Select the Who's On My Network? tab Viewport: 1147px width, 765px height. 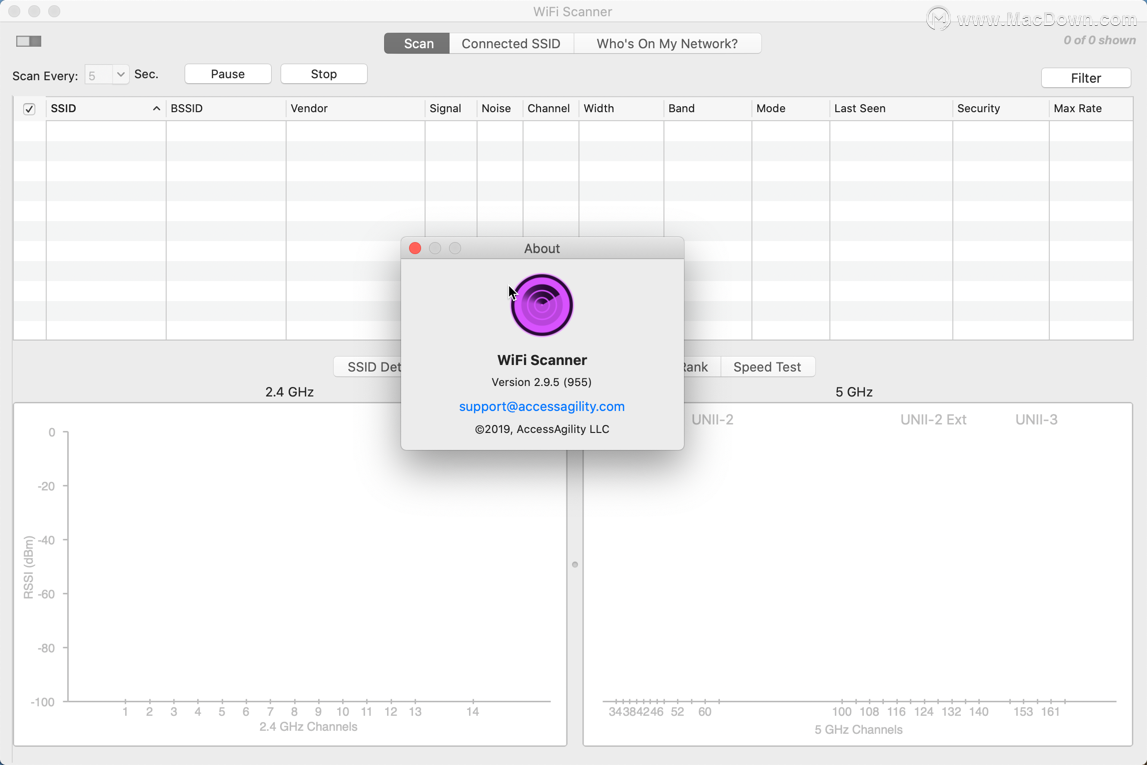pyautogui.click(x=667, y=44)
